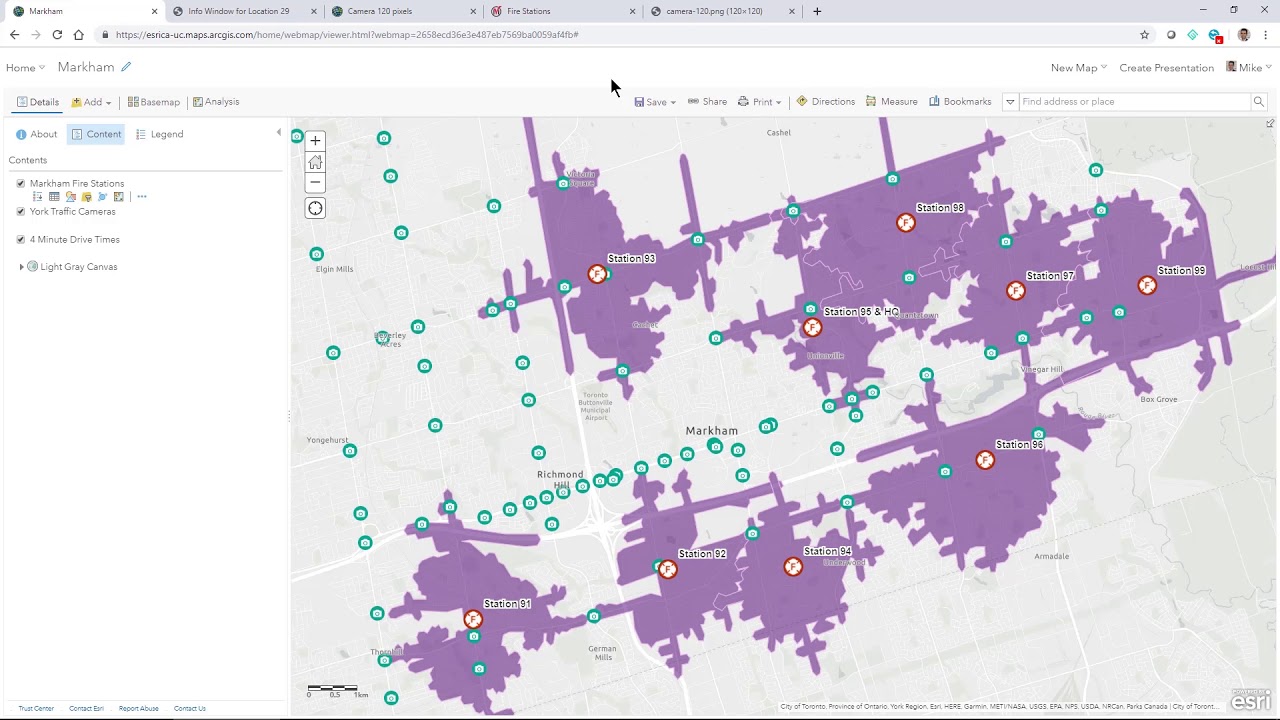The height and width of the screenshot is (720, 1280).
Task: Click Create Presentation link
Action: coord(1166,68)
